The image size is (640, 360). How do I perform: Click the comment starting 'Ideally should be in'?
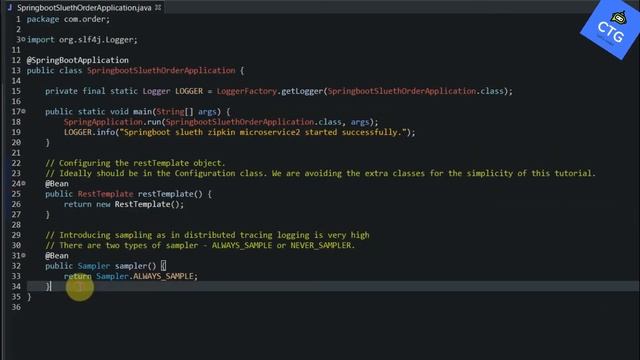(320, 173)
